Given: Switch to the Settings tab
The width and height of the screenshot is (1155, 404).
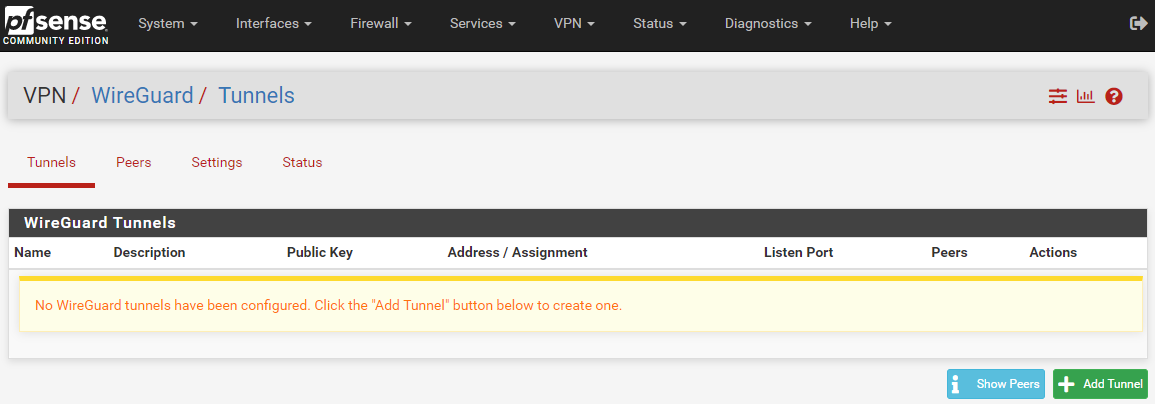Looking at the screenshot, I should click(x=217, y=162).
